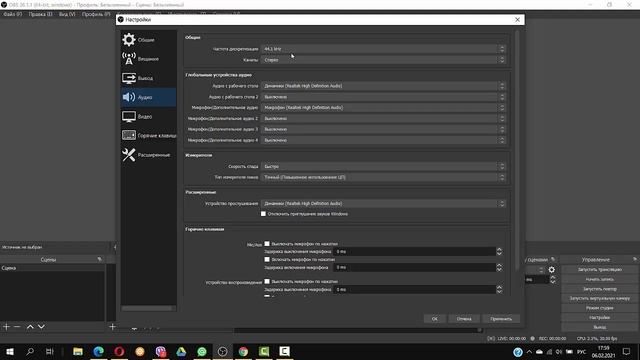Viewport: 640px width, 360px height.
Task: Undock the Сцены panel icon
Action: click(99, 259)
